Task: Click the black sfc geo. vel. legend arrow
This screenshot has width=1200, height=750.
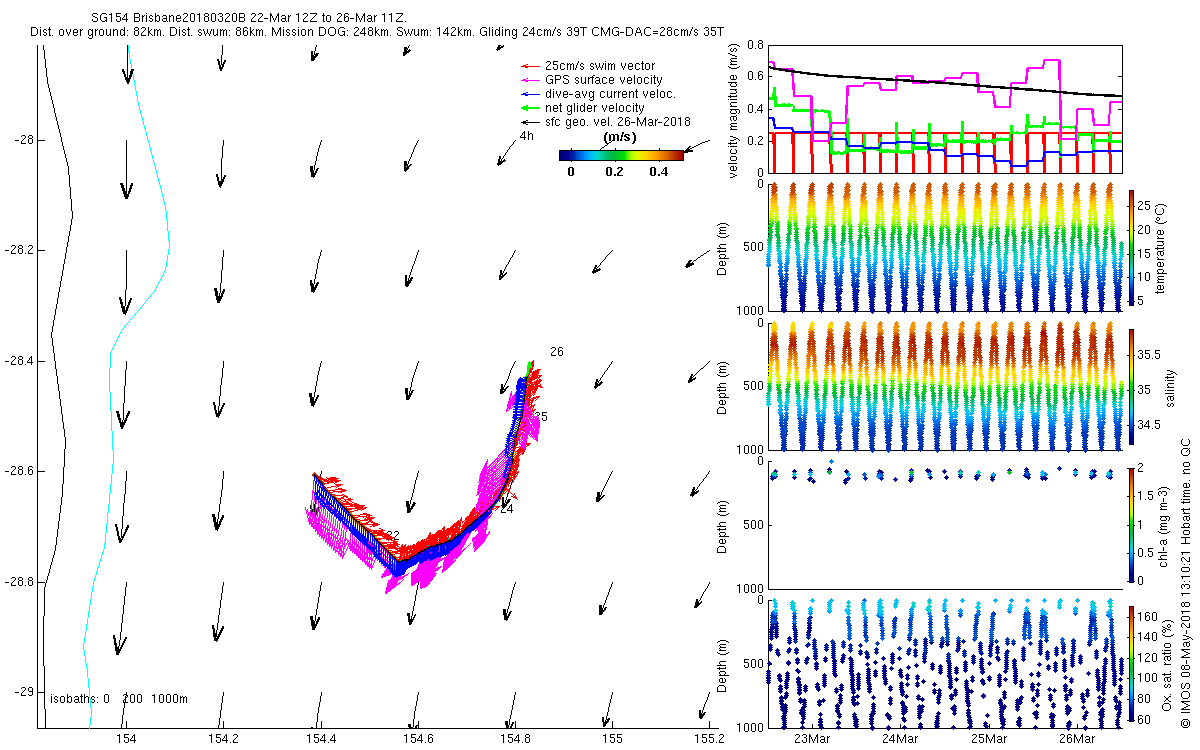Action: pos(531,122)
